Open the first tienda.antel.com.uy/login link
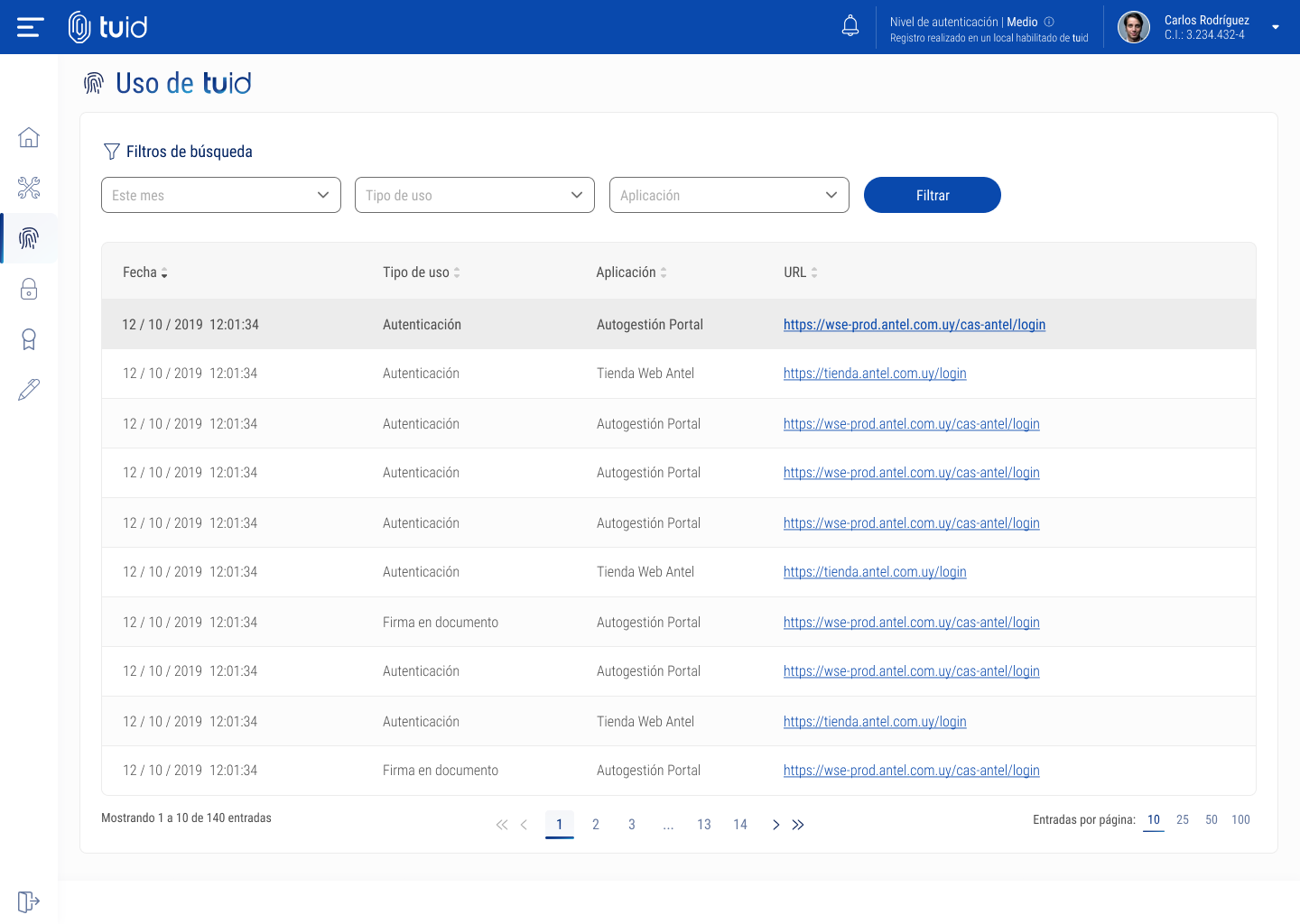This screenshot has width=1300, height=924. coord(875,374)
